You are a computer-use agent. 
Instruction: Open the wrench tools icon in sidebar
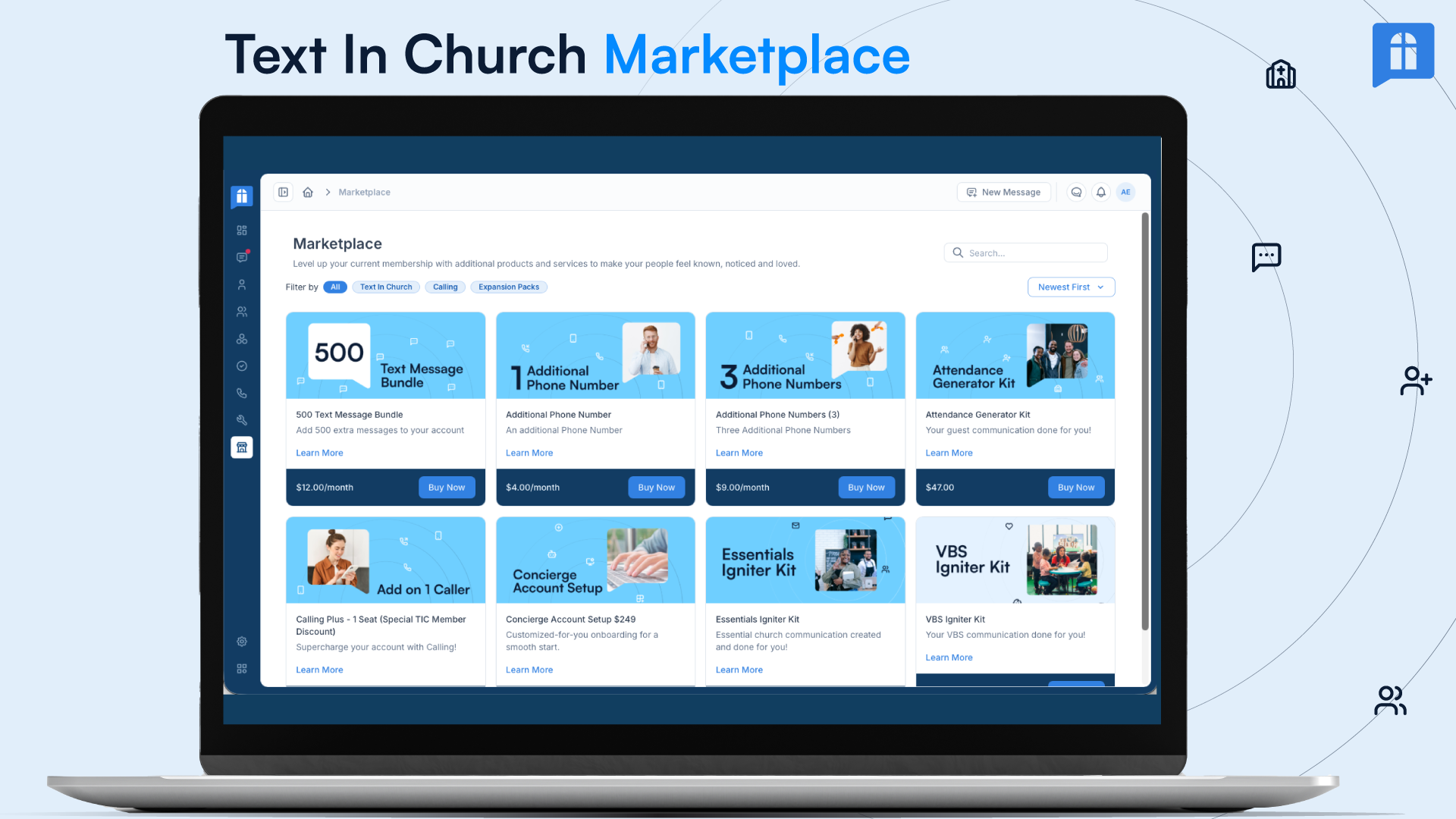[242, 420]
